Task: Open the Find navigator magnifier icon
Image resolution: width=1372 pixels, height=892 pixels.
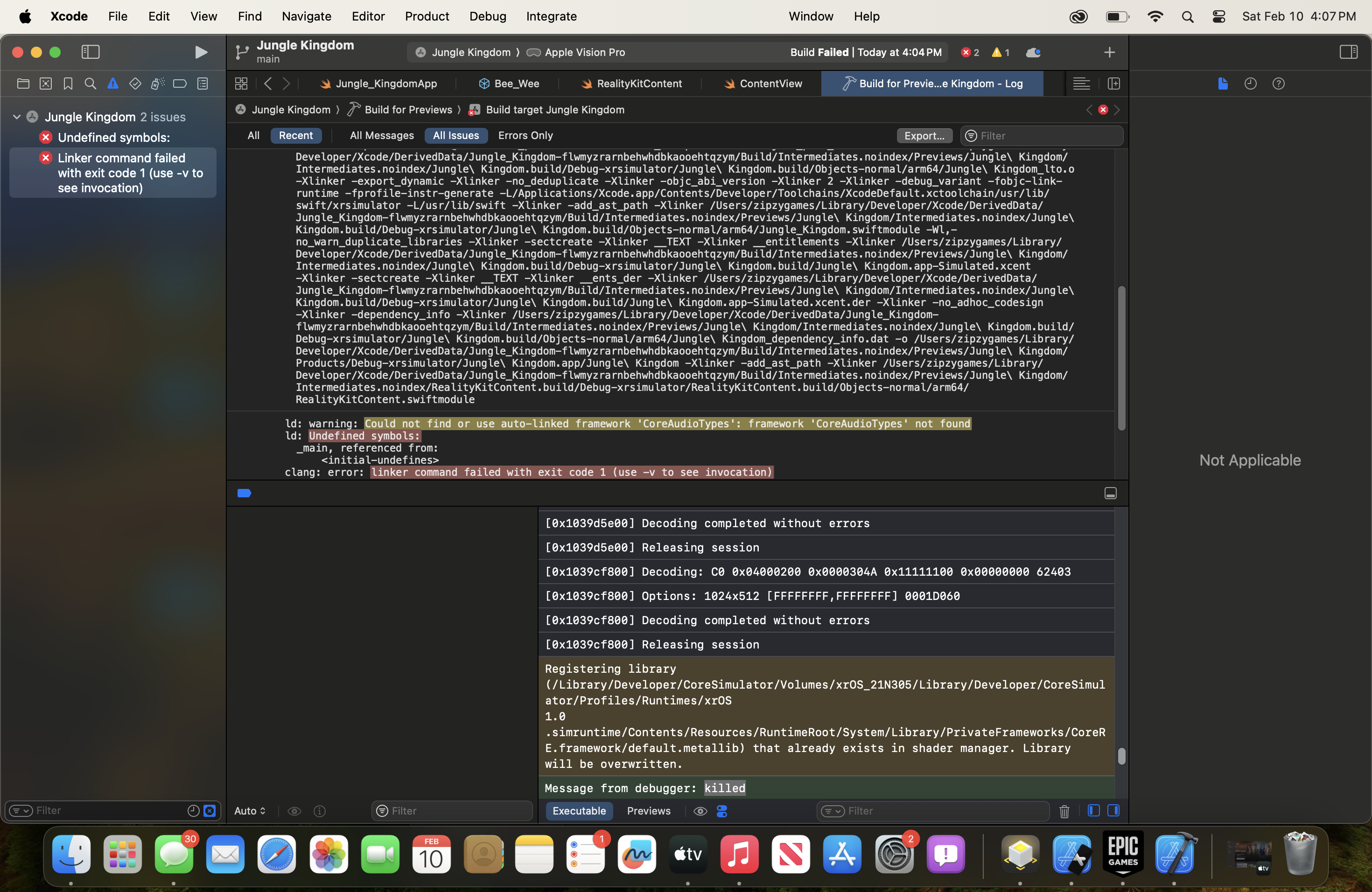Action: [x=90, y=84]
